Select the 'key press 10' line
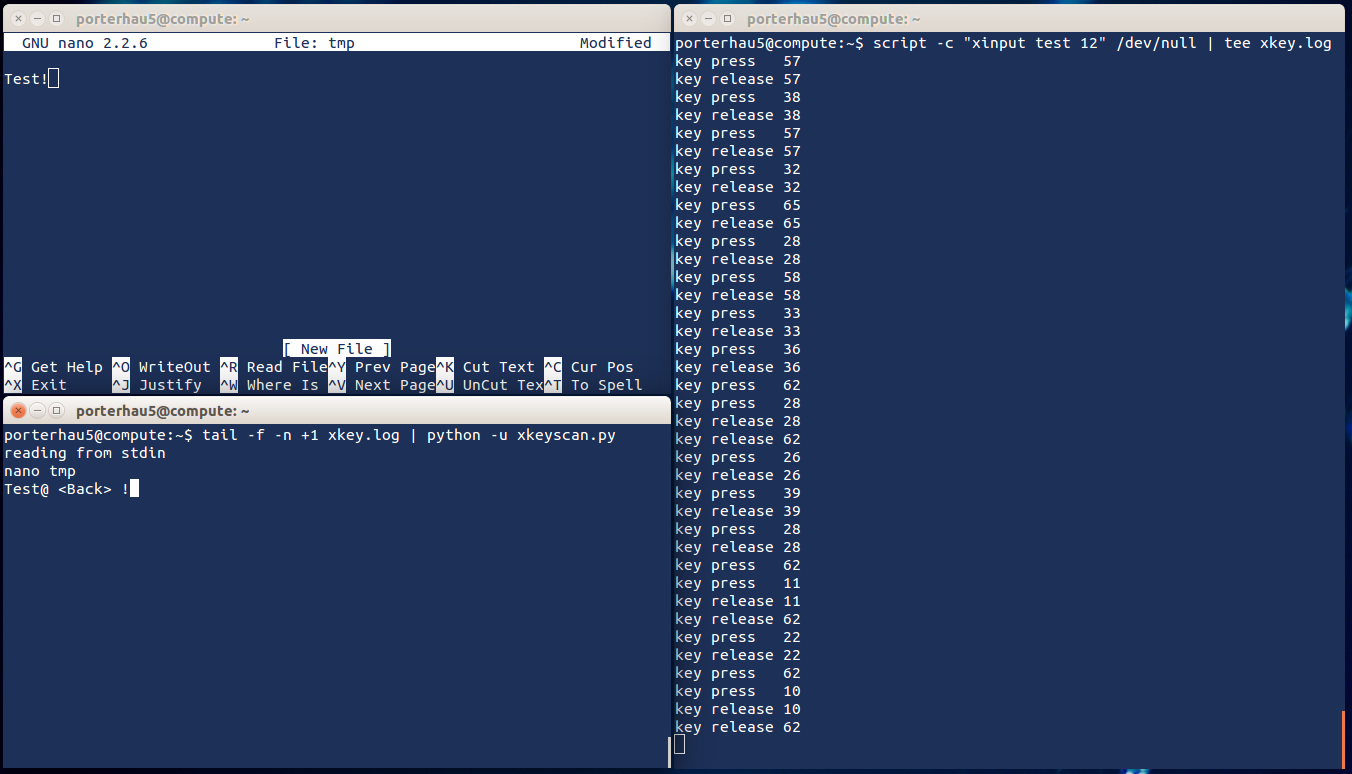 tap(738, 691)
